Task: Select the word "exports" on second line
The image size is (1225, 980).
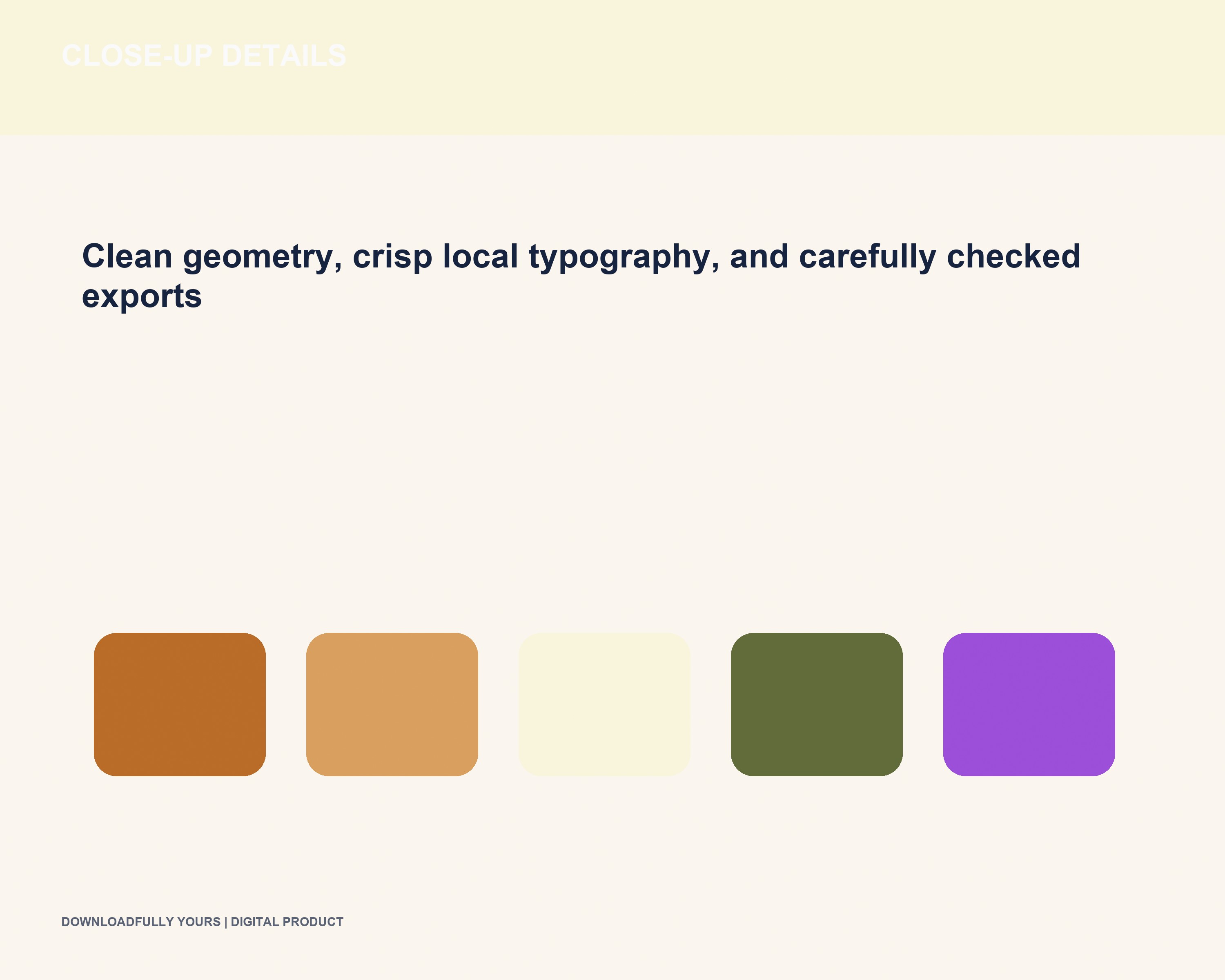Action: tap(142, 297)
